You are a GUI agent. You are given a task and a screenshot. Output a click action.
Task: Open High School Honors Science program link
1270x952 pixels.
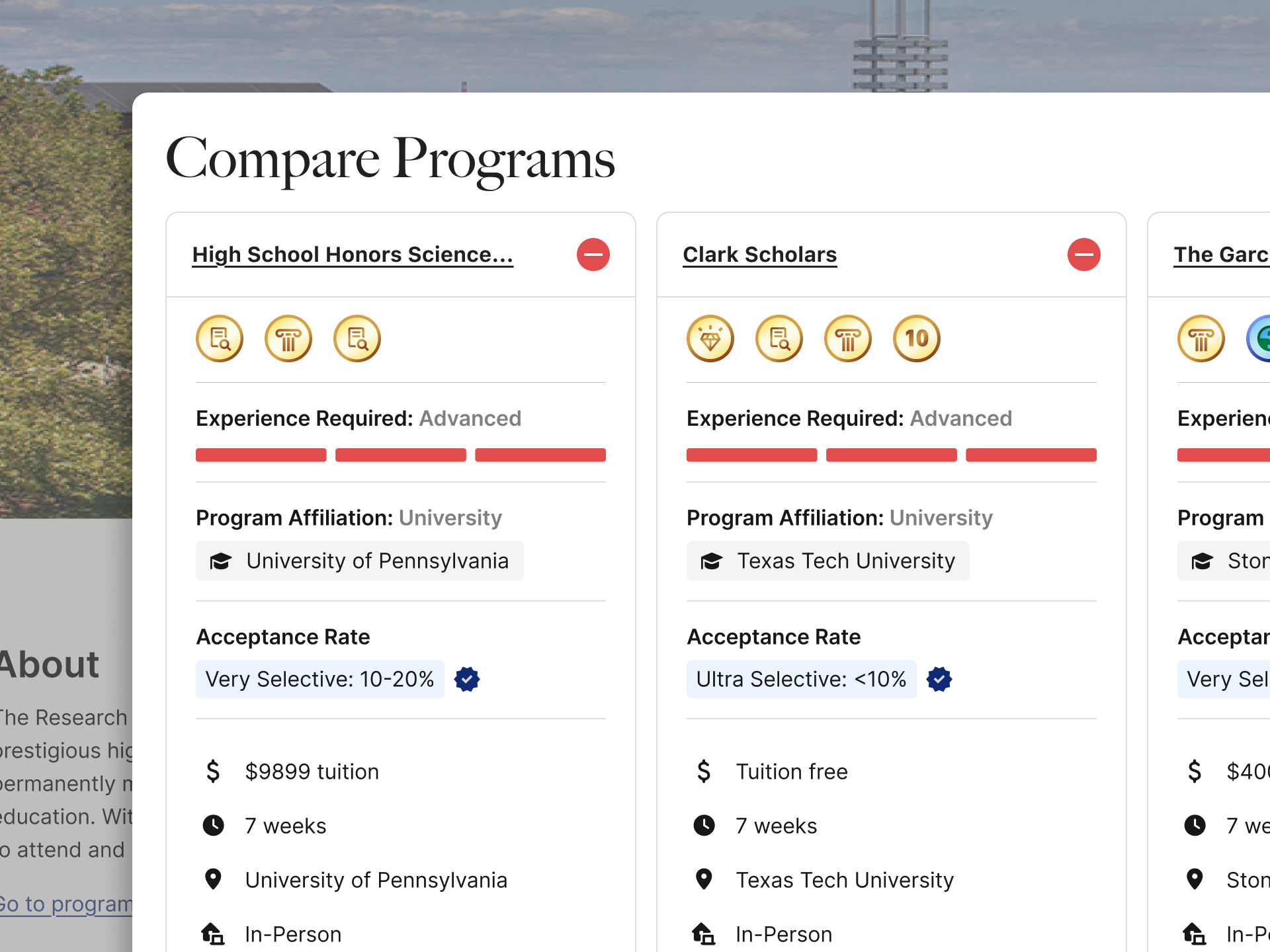click(353, 255)
